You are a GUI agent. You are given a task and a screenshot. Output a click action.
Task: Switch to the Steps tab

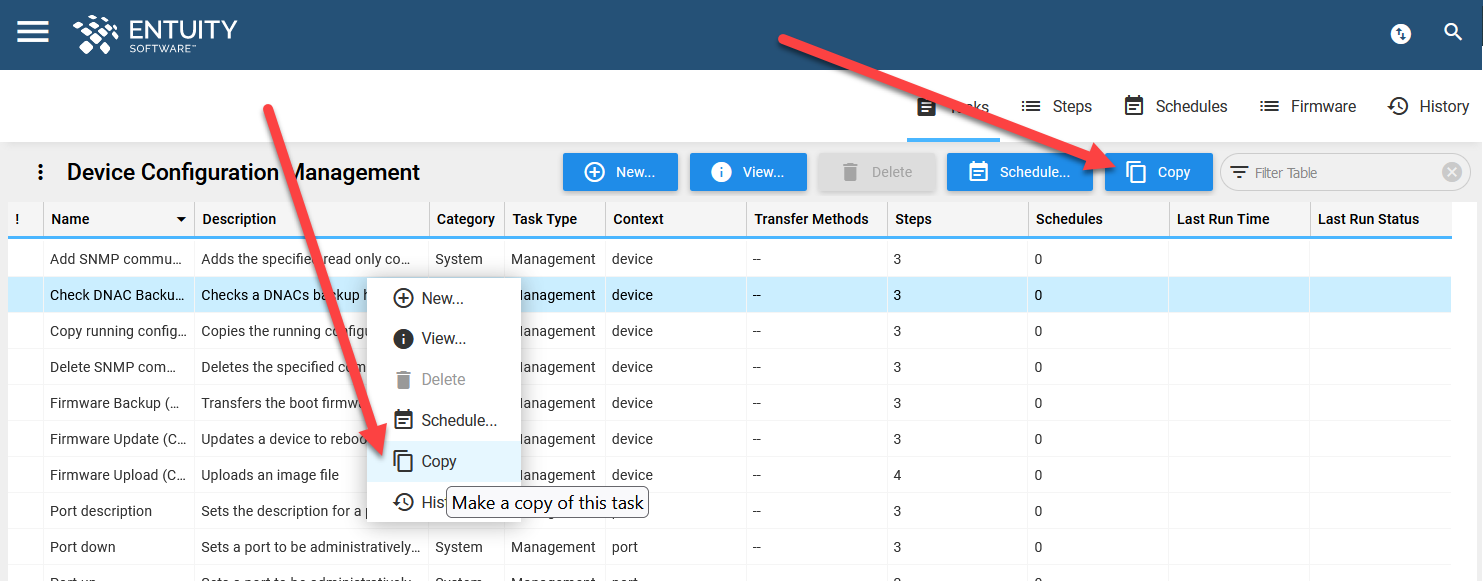[x=1056, y=106]
